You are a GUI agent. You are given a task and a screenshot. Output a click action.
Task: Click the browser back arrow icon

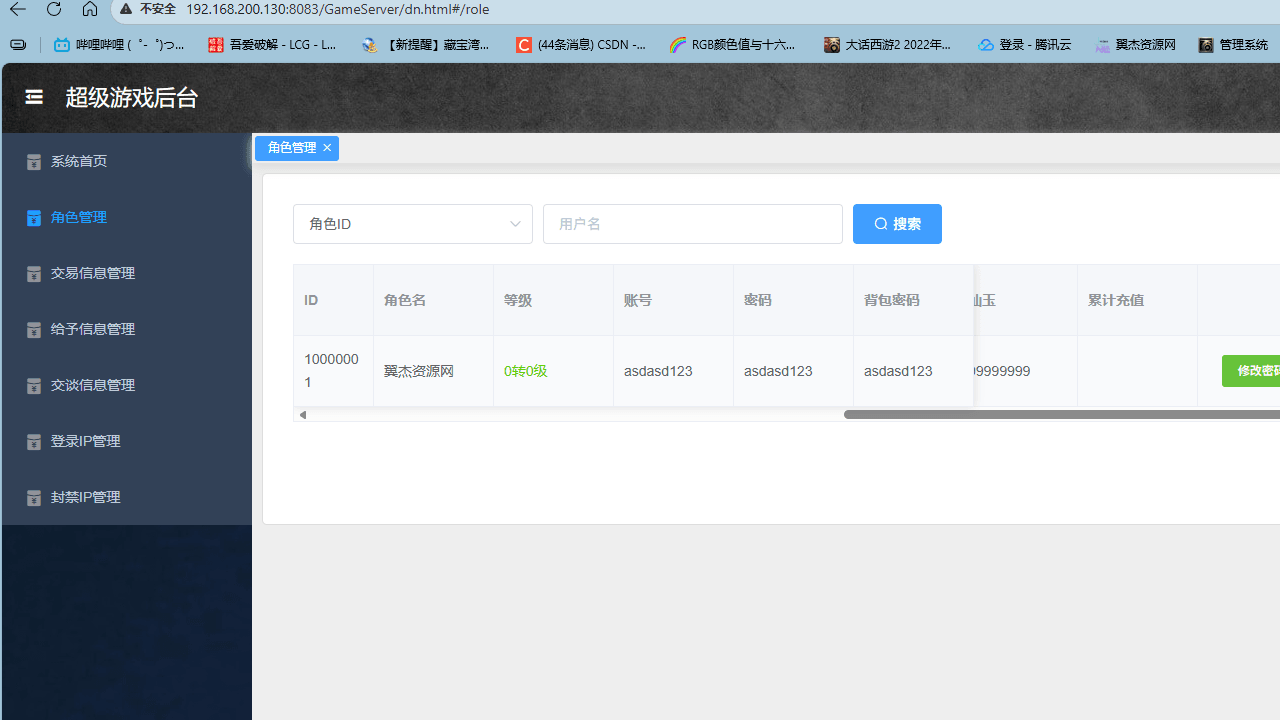pos(17,9)
